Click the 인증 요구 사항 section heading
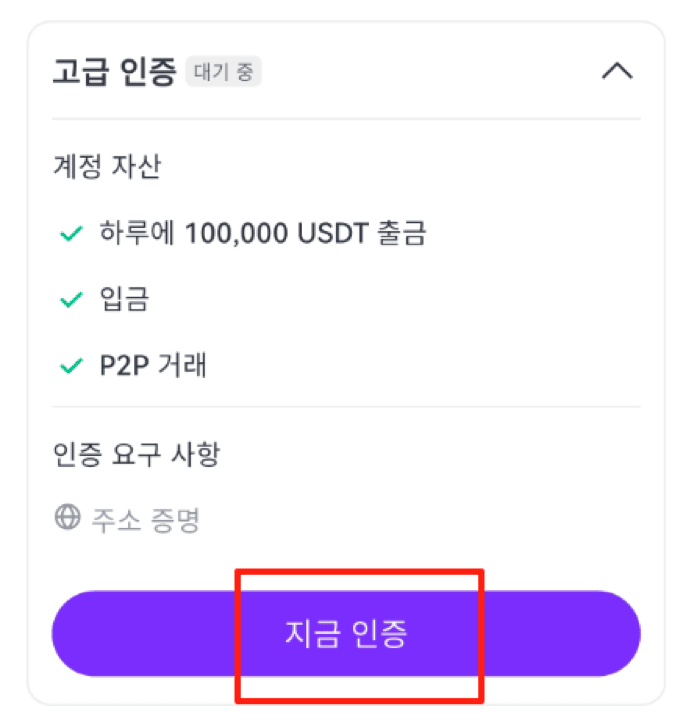 click(137, 454)
